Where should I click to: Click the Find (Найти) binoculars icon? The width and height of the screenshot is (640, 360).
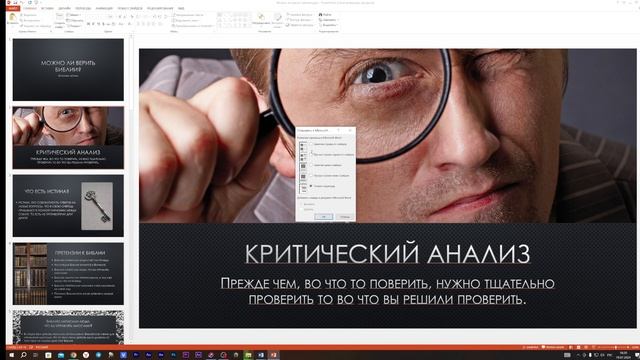tap(320, 15)
